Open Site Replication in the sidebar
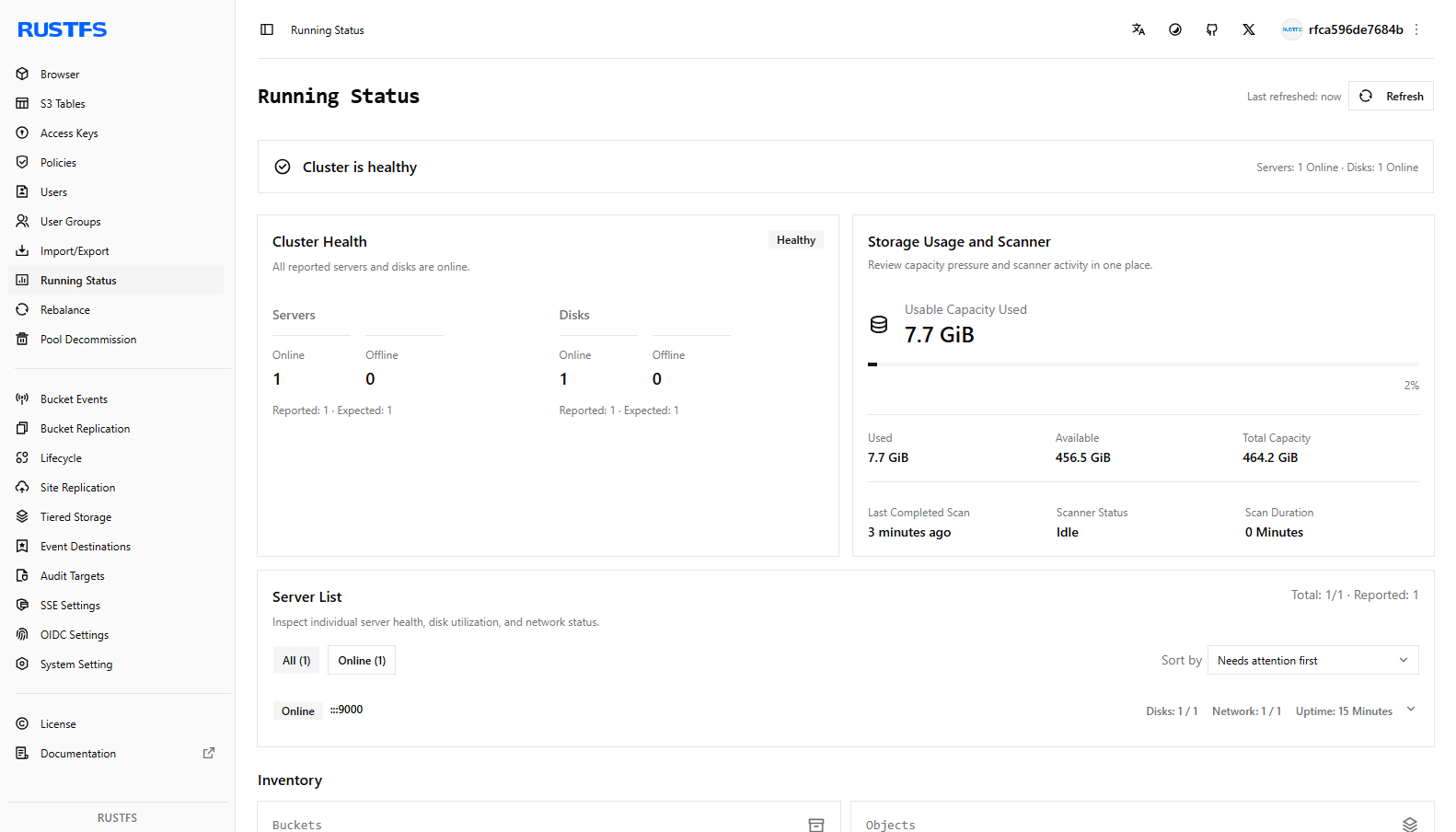 [x=115, y=487]
